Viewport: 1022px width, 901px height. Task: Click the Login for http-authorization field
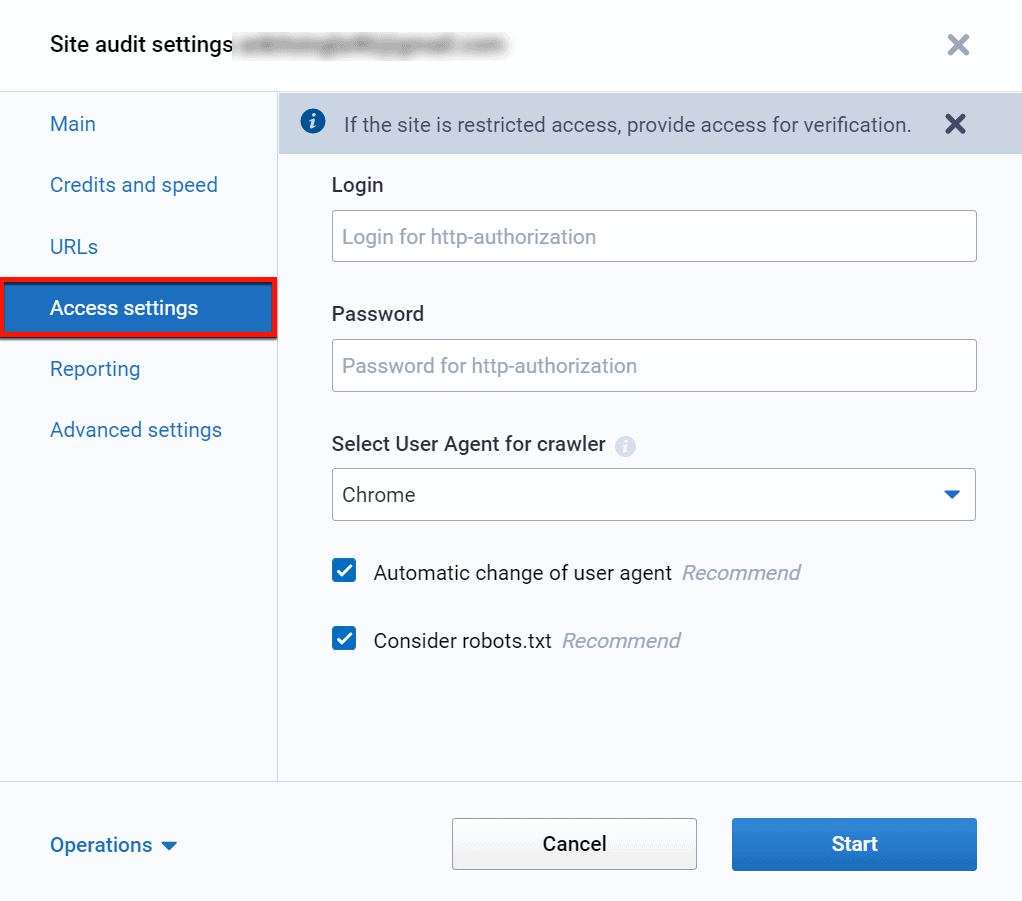click(654, 236)
